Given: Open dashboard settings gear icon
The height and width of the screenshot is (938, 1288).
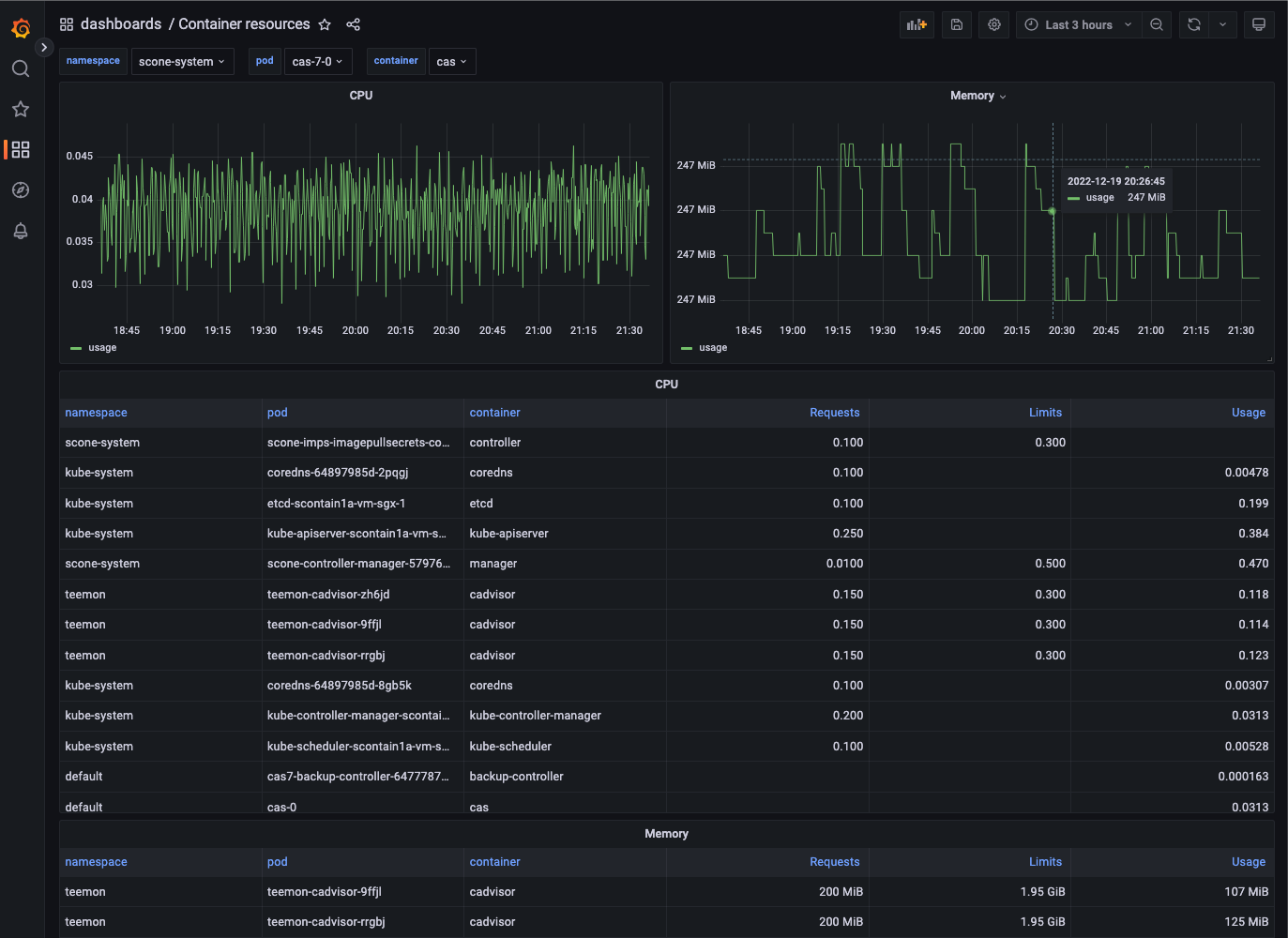Looking at the screenshot, I should (994, 24).
